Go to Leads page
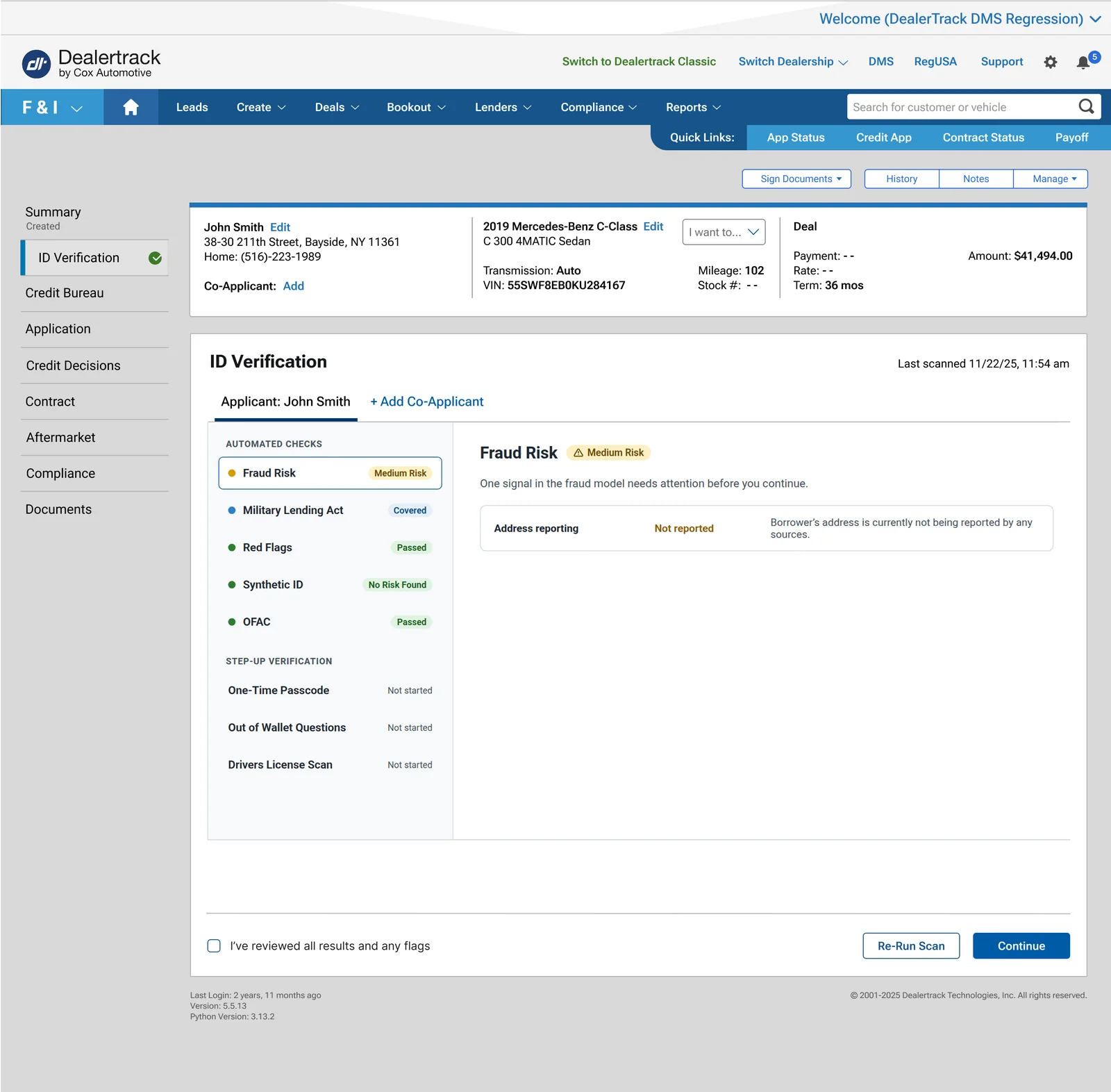Image resolution: width=1111 pixels, height=1092 pixels. (x=192, y=107)
